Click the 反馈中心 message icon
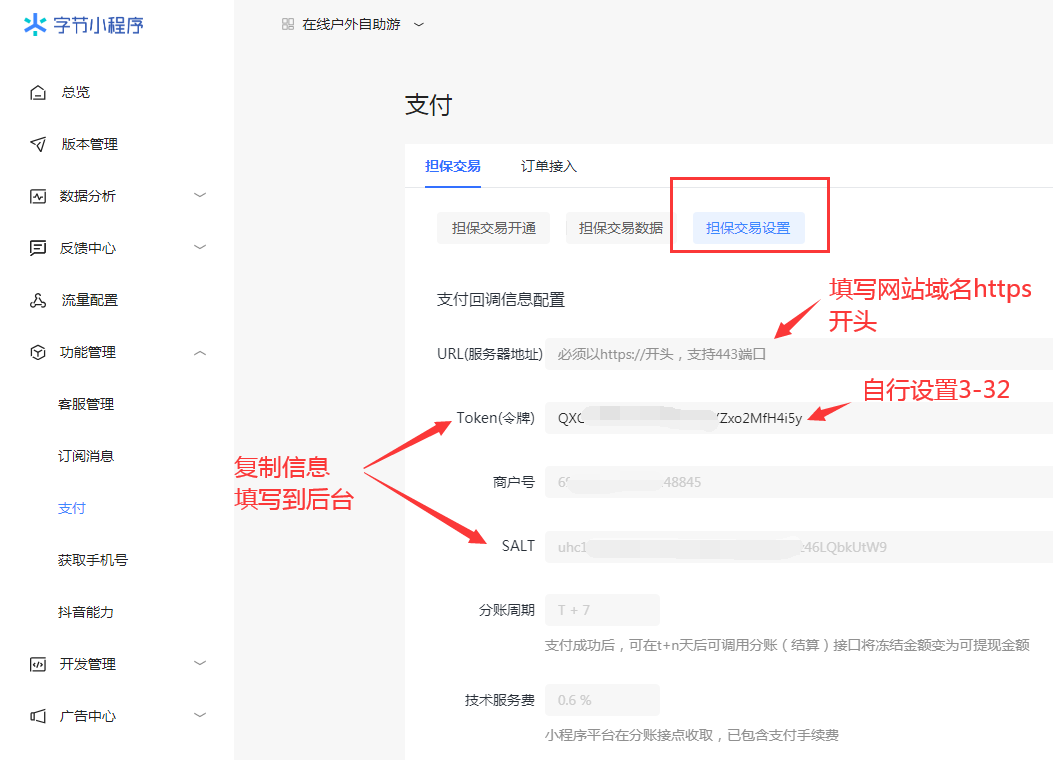 pos(38,248)
